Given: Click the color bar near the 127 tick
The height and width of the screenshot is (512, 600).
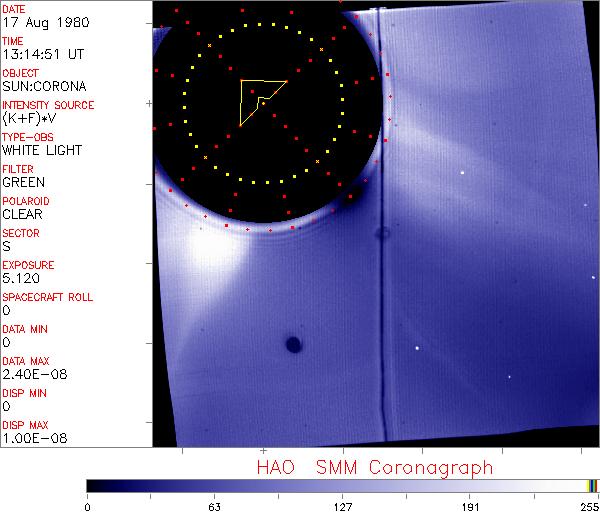Looking at the screenshot, I should click(x=343, y=485).
